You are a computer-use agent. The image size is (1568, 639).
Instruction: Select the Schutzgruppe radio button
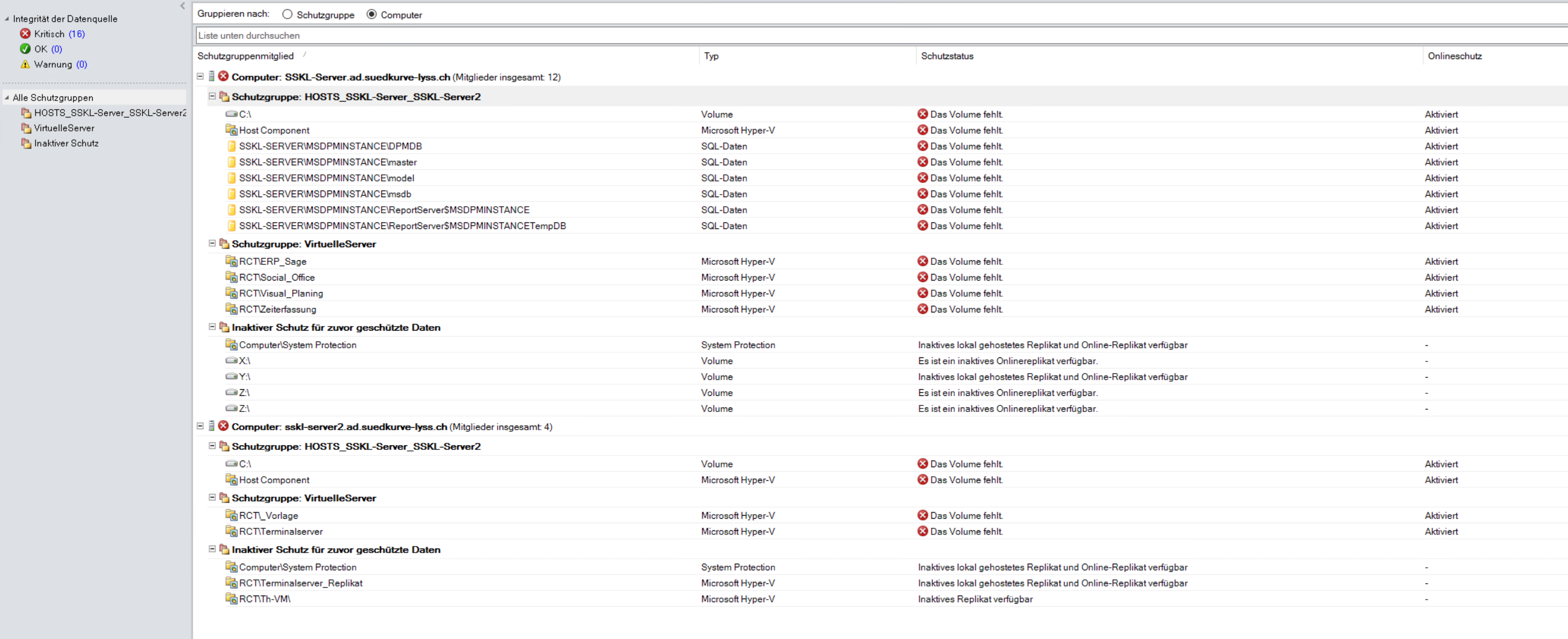point(287,15)
